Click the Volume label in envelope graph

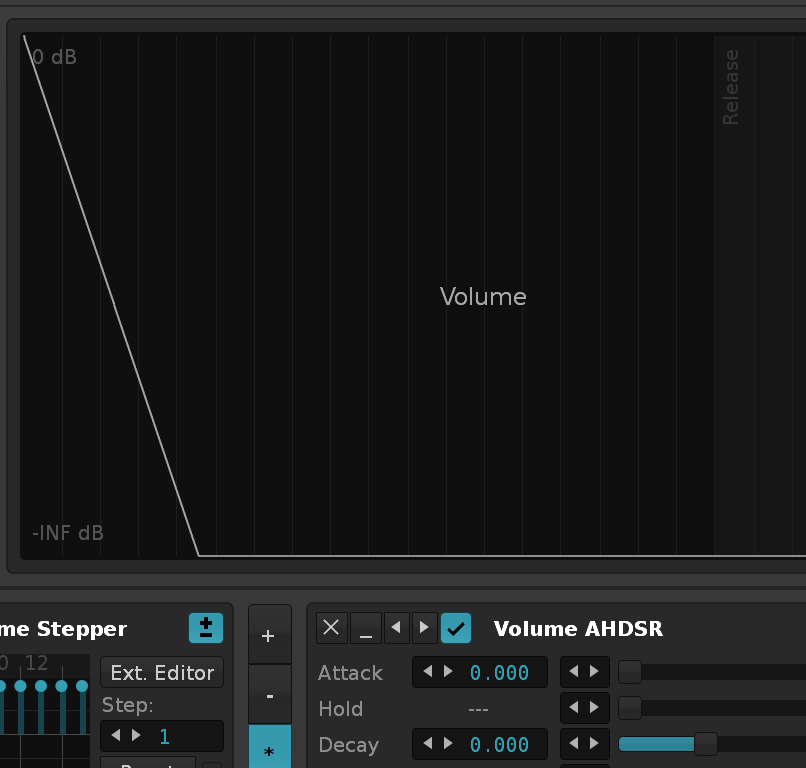click(x=483, y=297)
